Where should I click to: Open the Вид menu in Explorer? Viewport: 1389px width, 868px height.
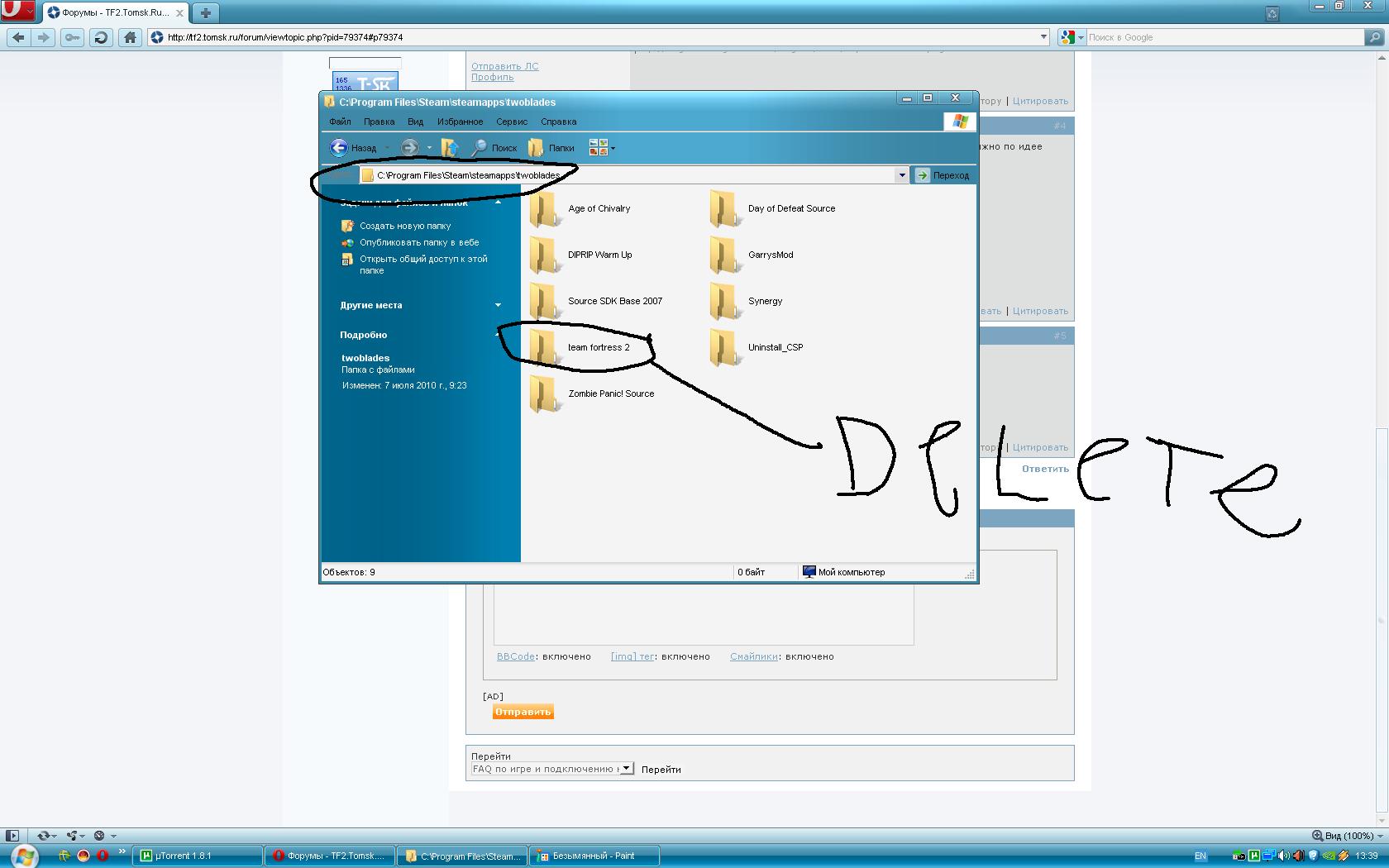point(415,122)
